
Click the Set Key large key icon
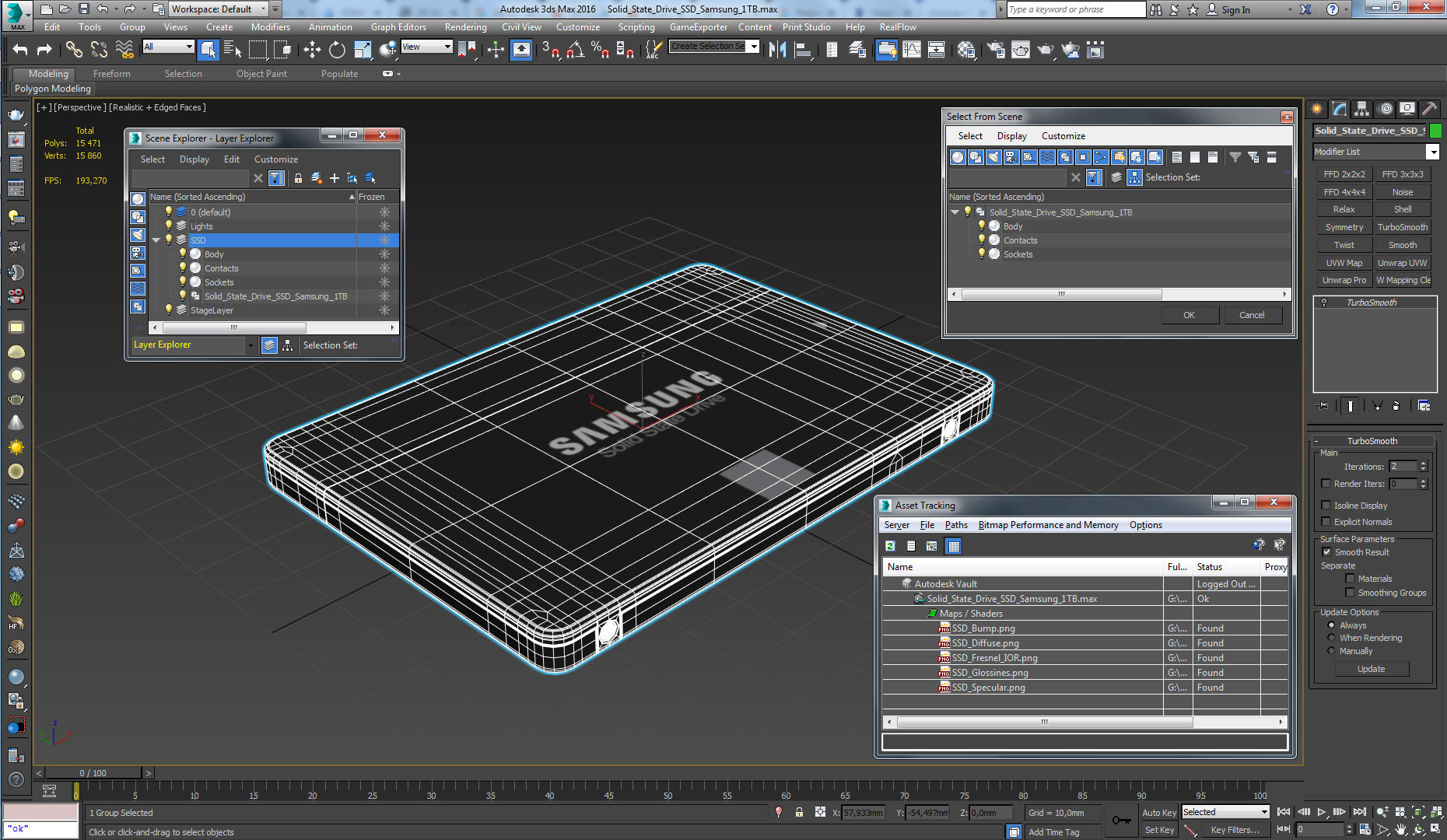coord(1121,820)
